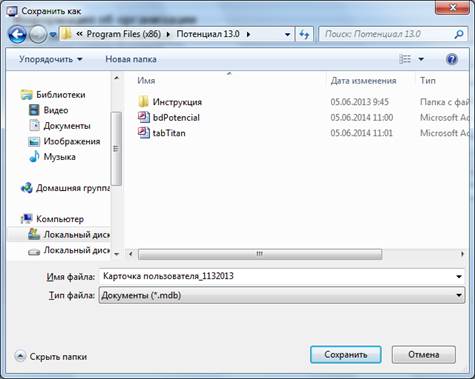Click the folder icon in the address bar
The height and width of the screenshot is (379, 475).
[66, 34]
